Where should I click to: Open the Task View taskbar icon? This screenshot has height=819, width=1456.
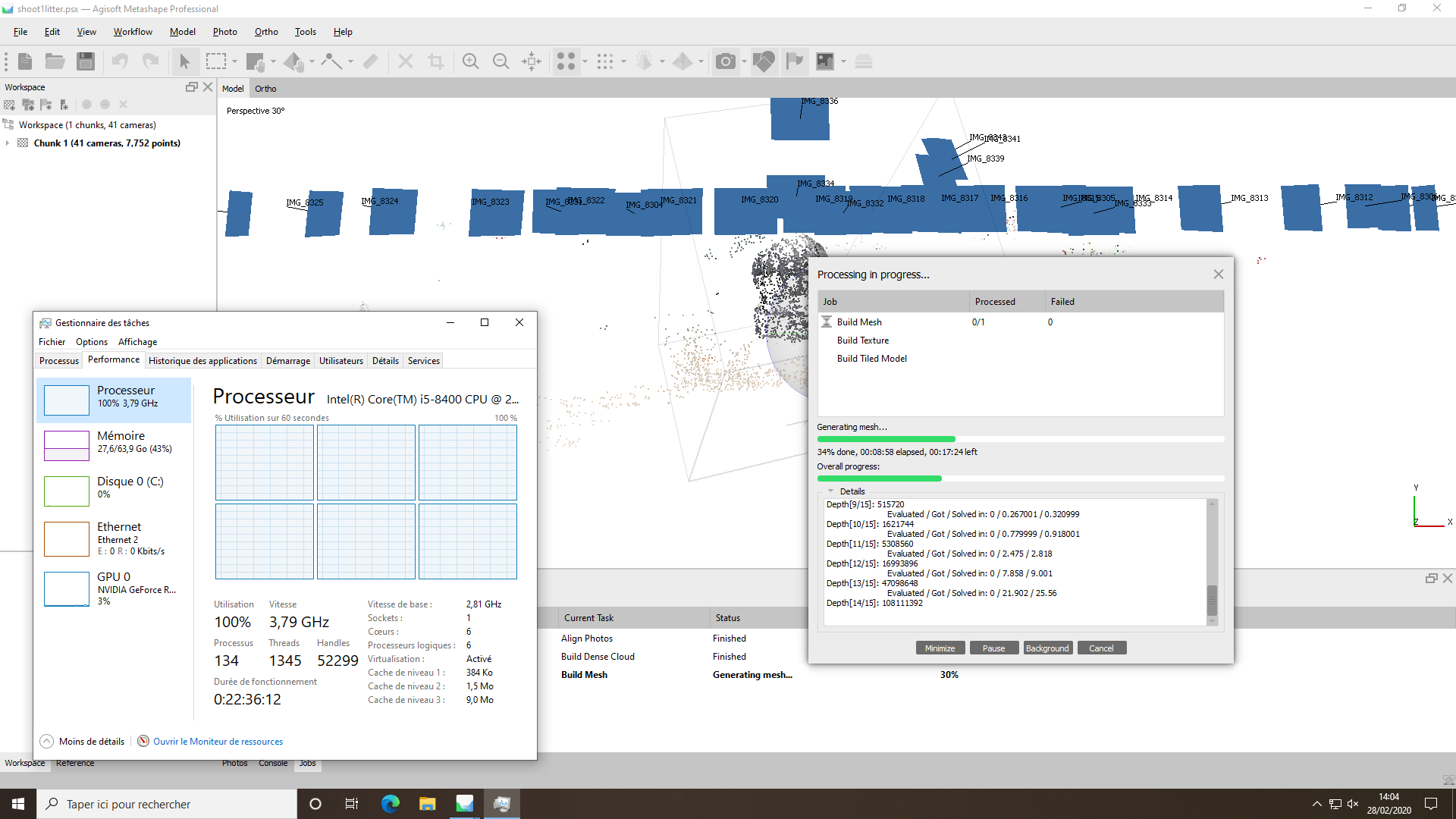click(352, 804)
